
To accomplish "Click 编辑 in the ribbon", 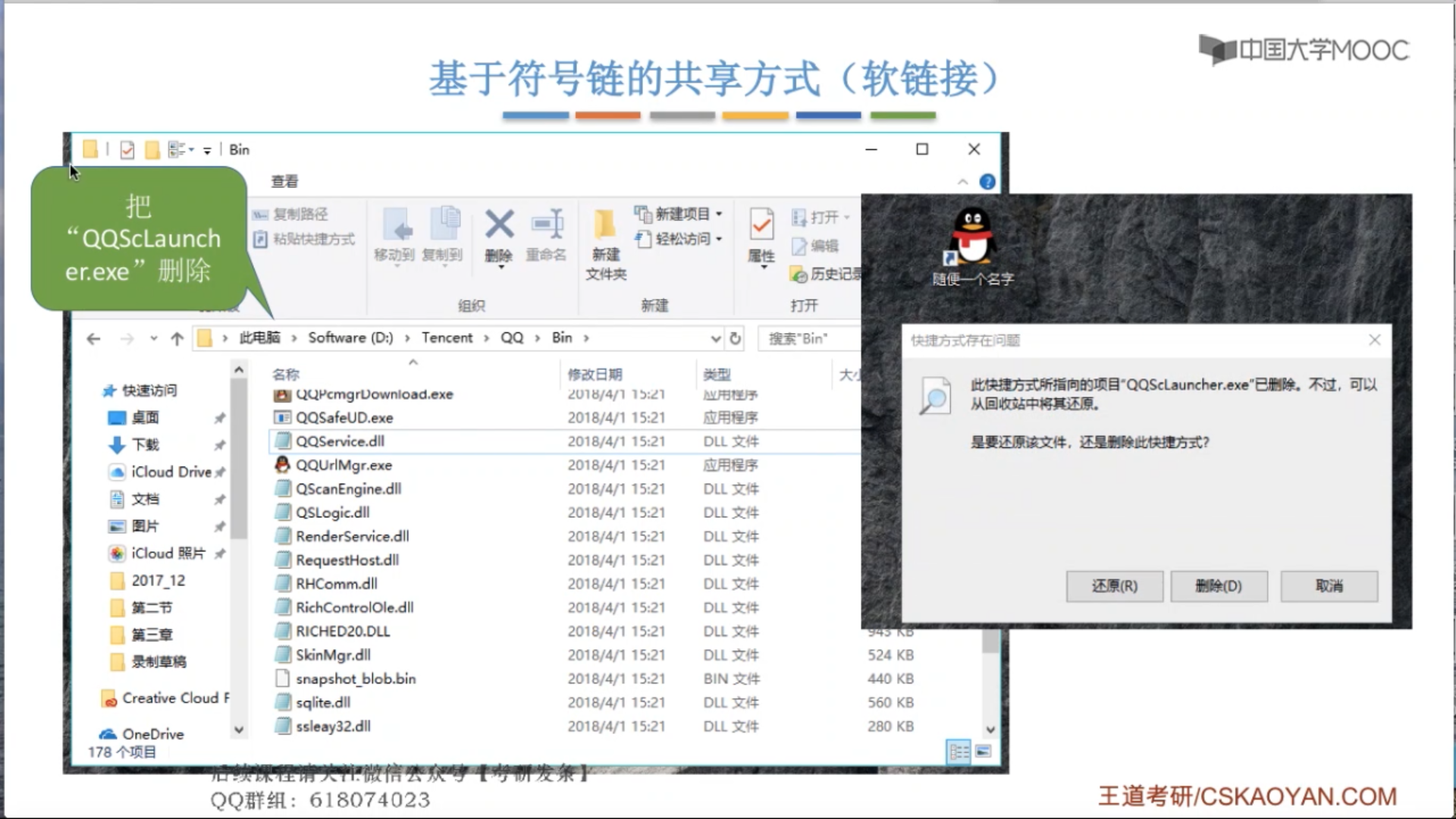I will pyautogui.click(x=814, y=246).
